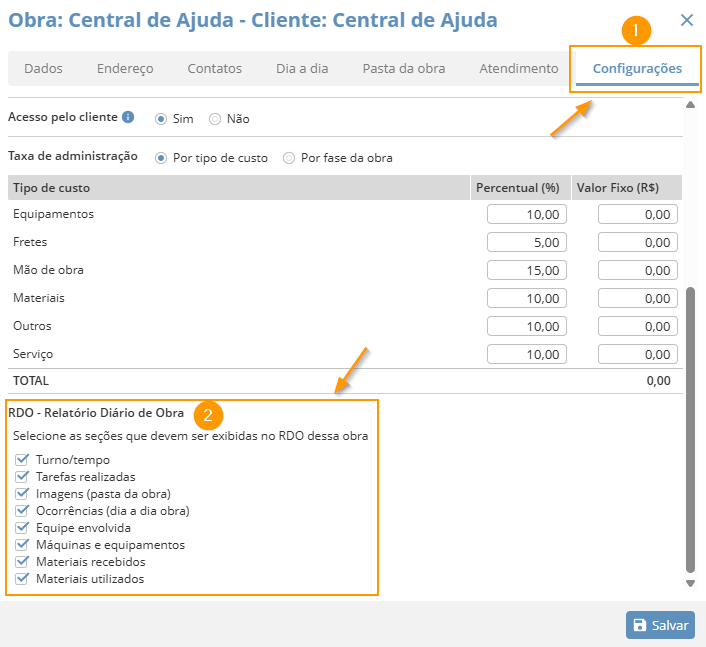Select the Por tipo de custo radio
This screenshot has height=647, width=706.
point(161,158)
